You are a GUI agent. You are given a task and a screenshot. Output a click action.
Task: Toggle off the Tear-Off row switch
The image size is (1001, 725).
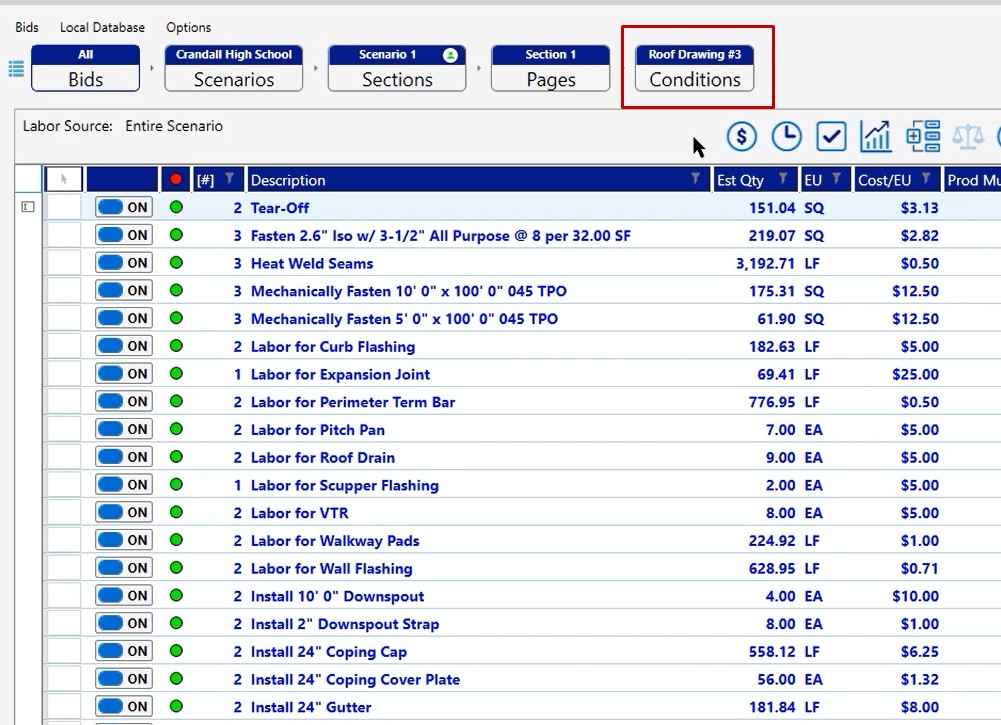(123, 208)
